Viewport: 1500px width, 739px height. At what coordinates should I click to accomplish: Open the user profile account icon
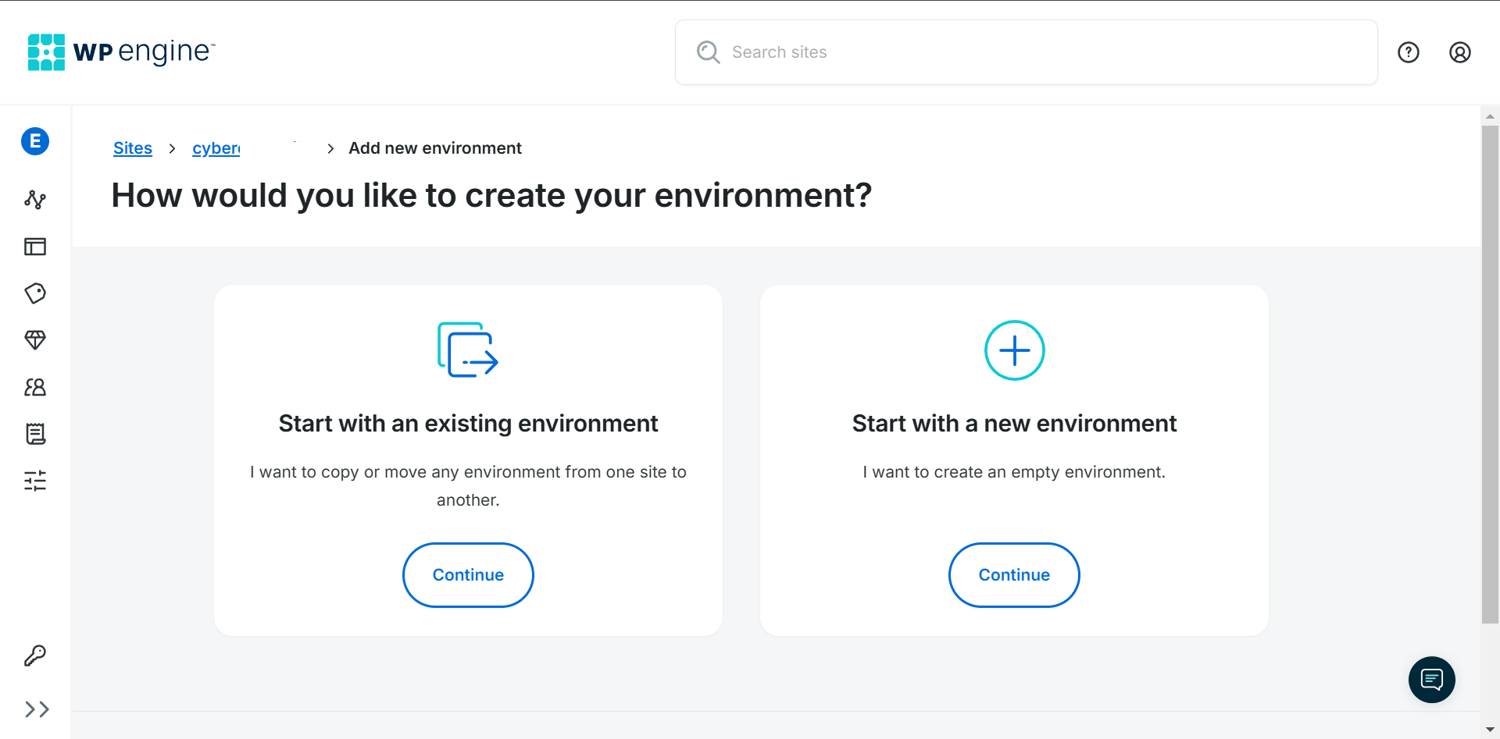(x=1460, y=52)
